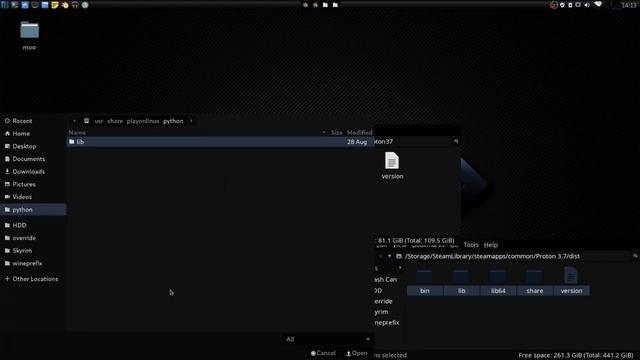Click the red circular tray icon
Viewport: 640px width, 360px height.
coord(554,5)
